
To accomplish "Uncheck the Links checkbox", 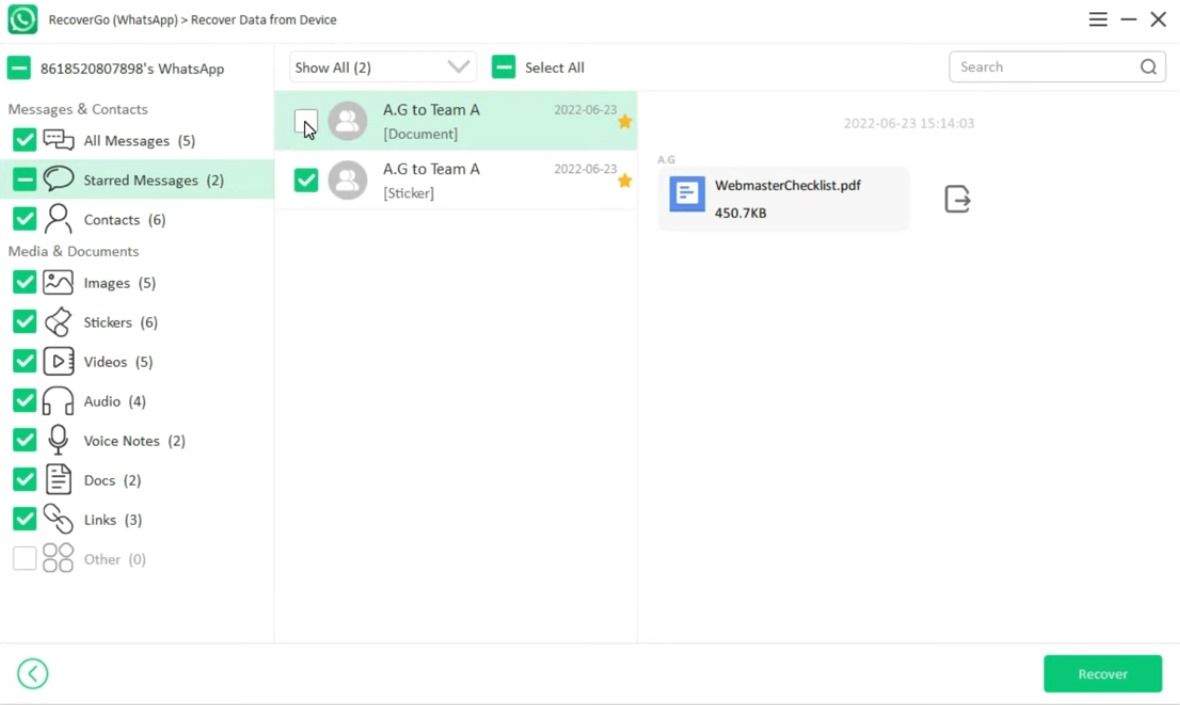I will pos(24,519).
